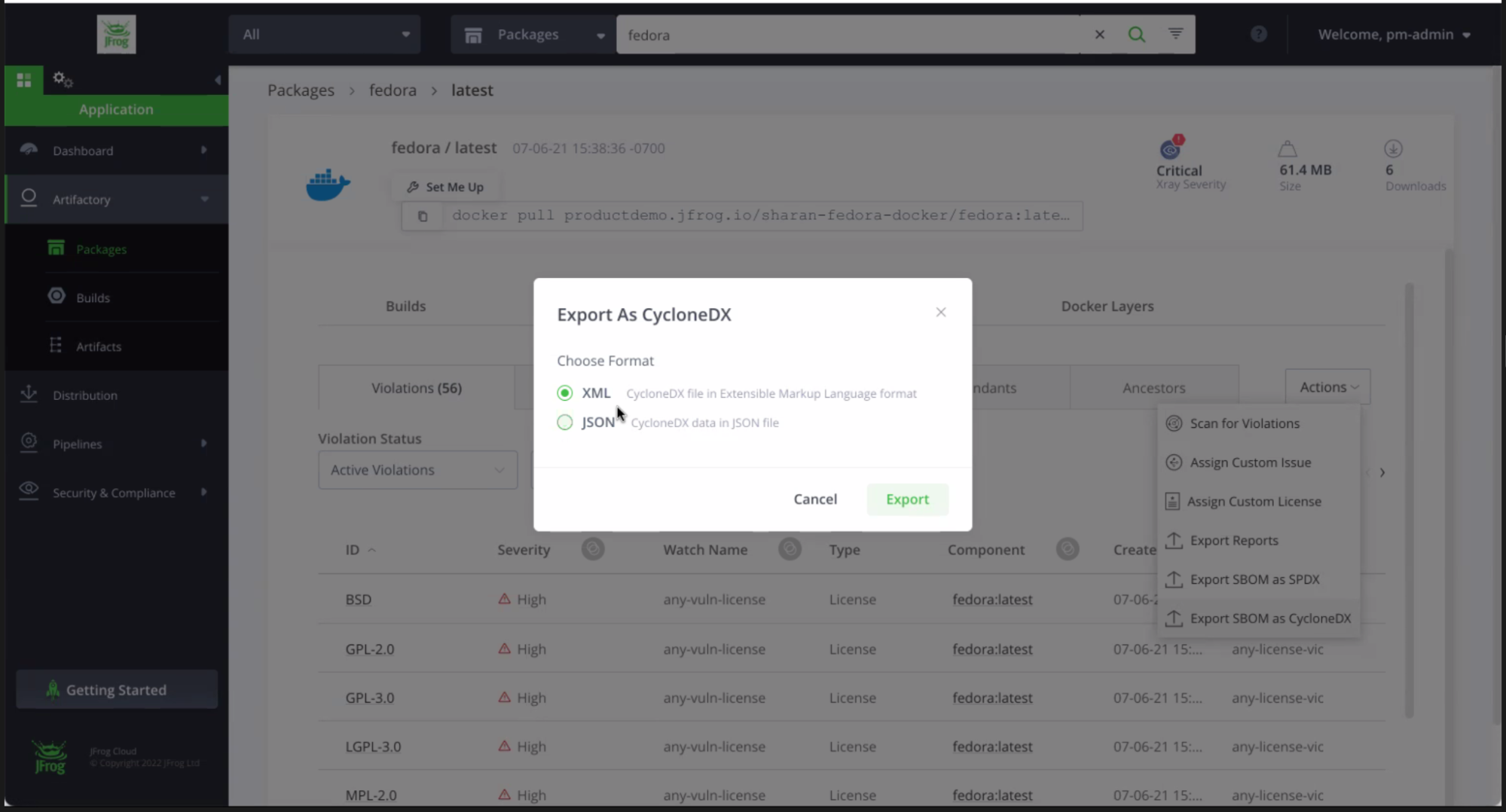This screenshot has height=812, width=1506.
Task: Open the administration gears icon
Action: pos(63,79)
